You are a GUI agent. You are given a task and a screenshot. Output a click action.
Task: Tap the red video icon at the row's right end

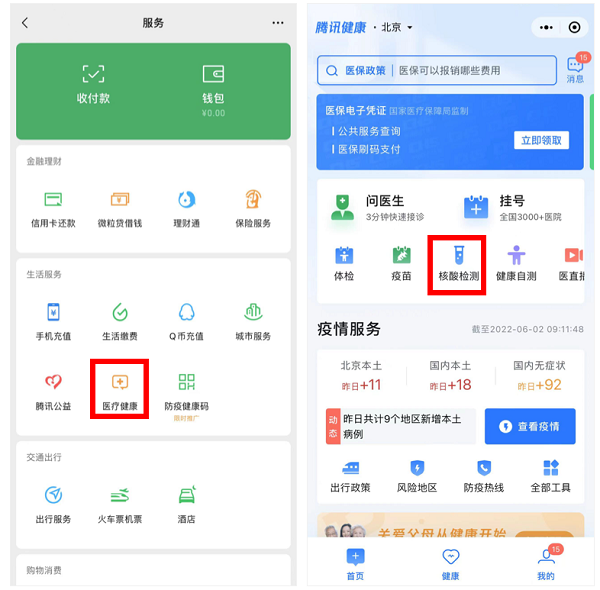[574, 255]
